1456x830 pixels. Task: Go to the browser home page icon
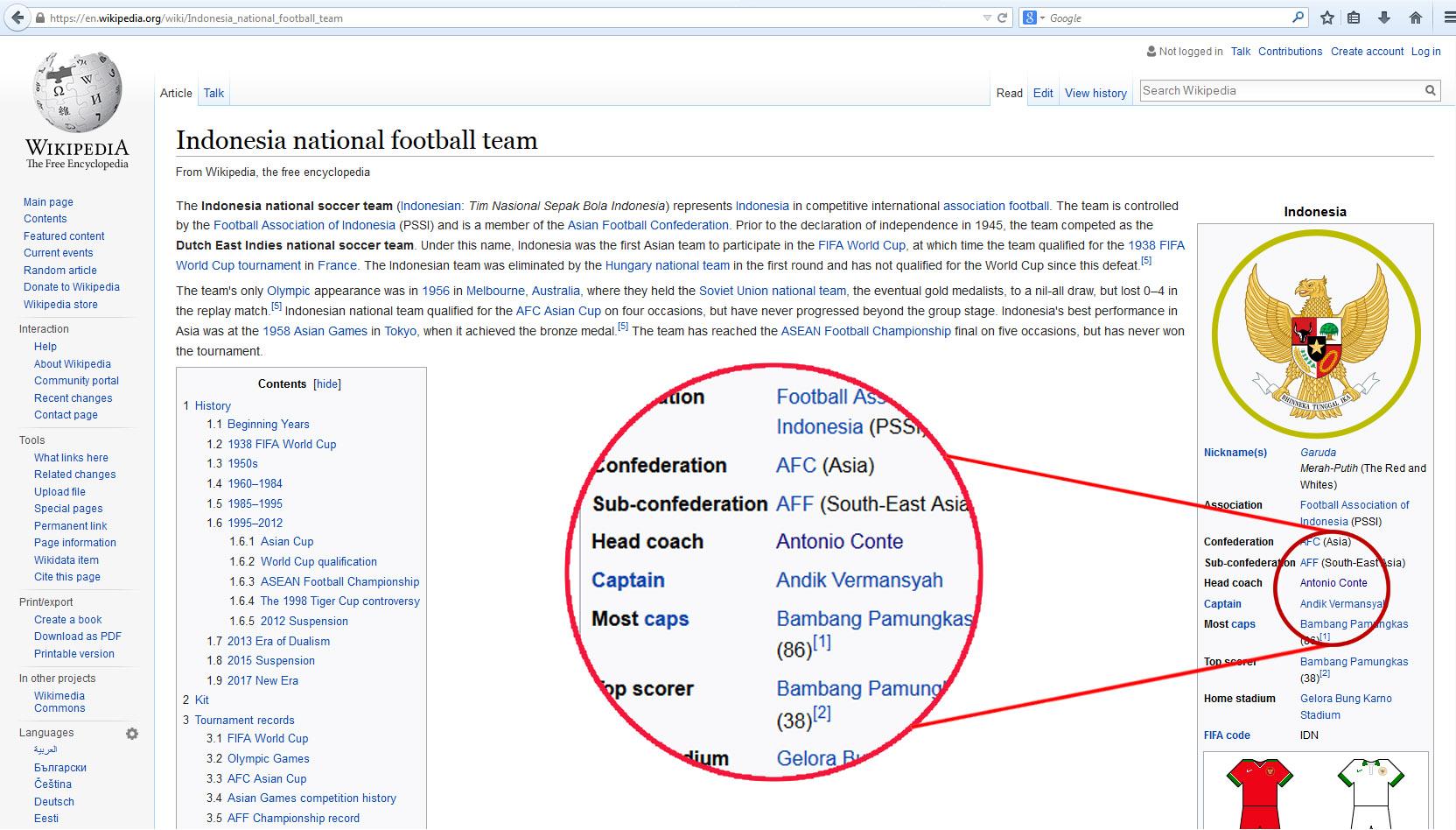click(x=1416, y=18)
